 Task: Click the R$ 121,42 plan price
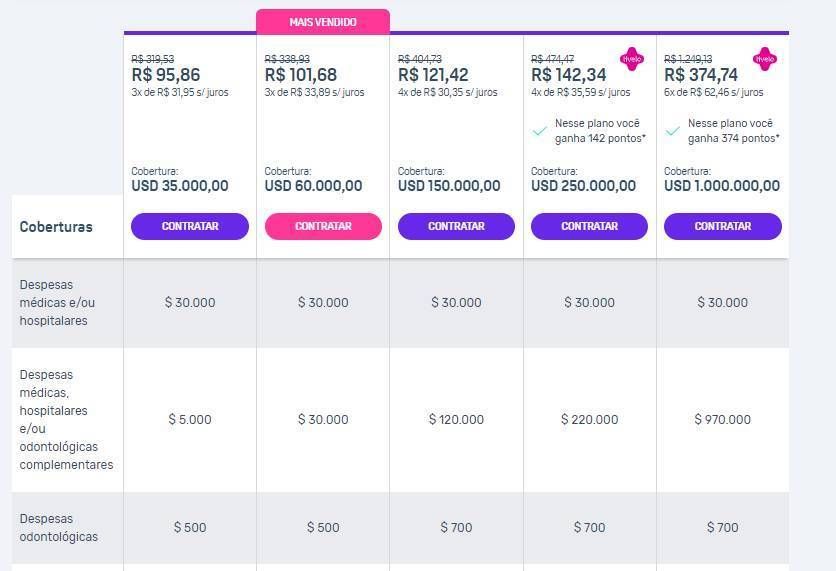(x=433, y=75)
